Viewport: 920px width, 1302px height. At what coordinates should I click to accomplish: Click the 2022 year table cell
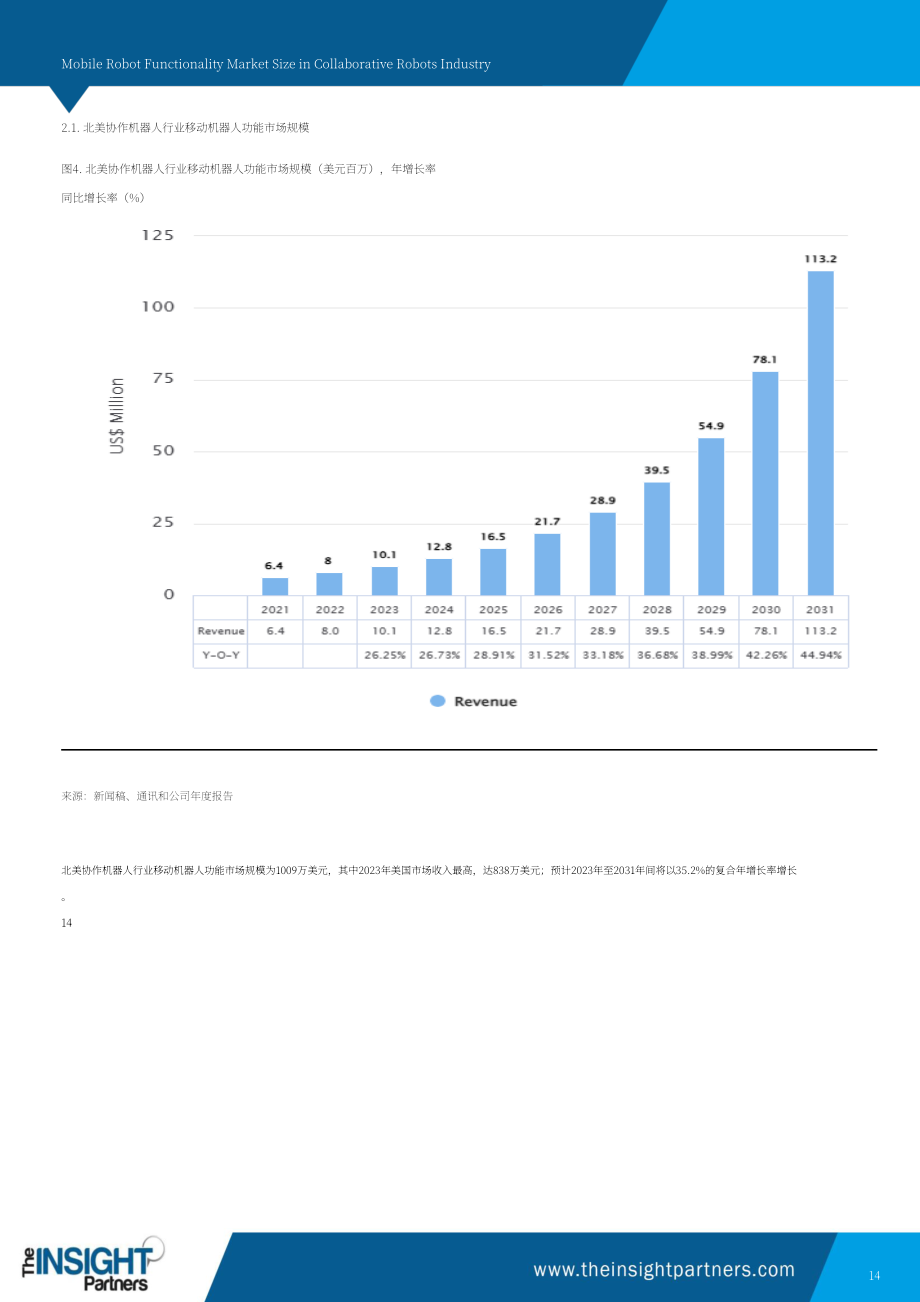point(330,609)
